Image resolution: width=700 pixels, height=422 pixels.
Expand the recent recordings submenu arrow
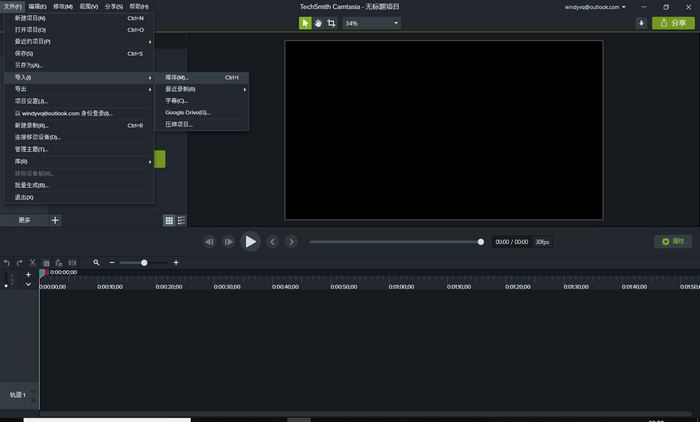point(245,89)
